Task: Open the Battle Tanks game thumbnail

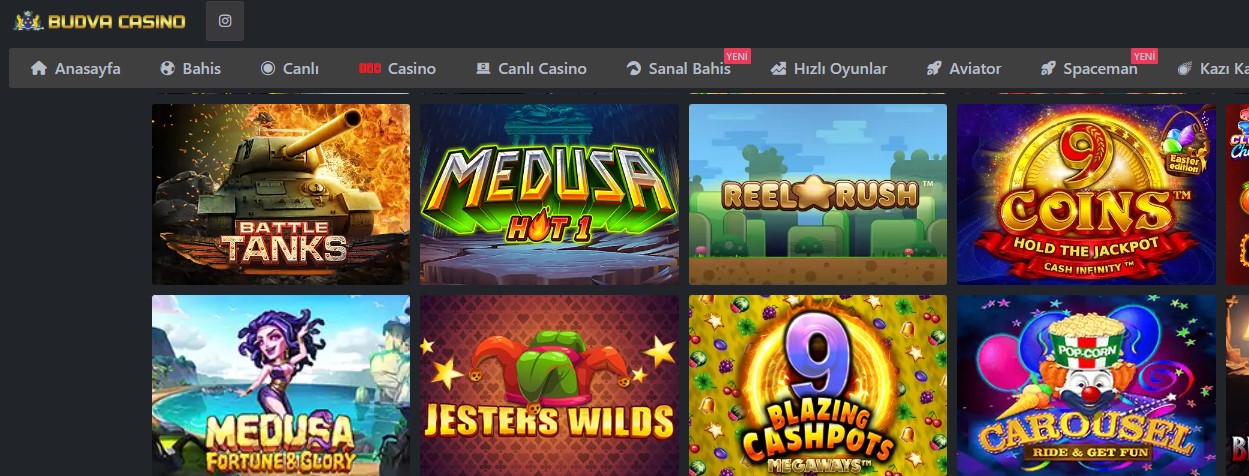Action: (281, 194)
